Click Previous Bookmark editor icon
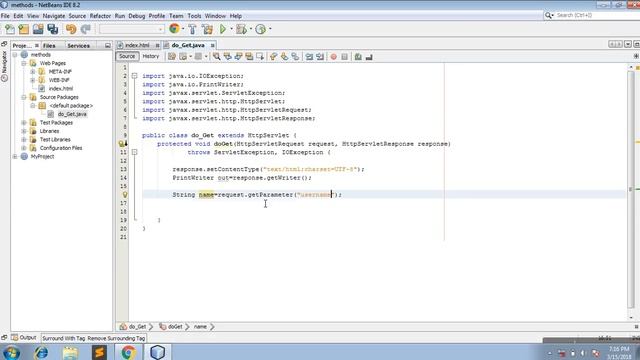Viewport: 640px width, 360px height. click(x=273, y=57)
